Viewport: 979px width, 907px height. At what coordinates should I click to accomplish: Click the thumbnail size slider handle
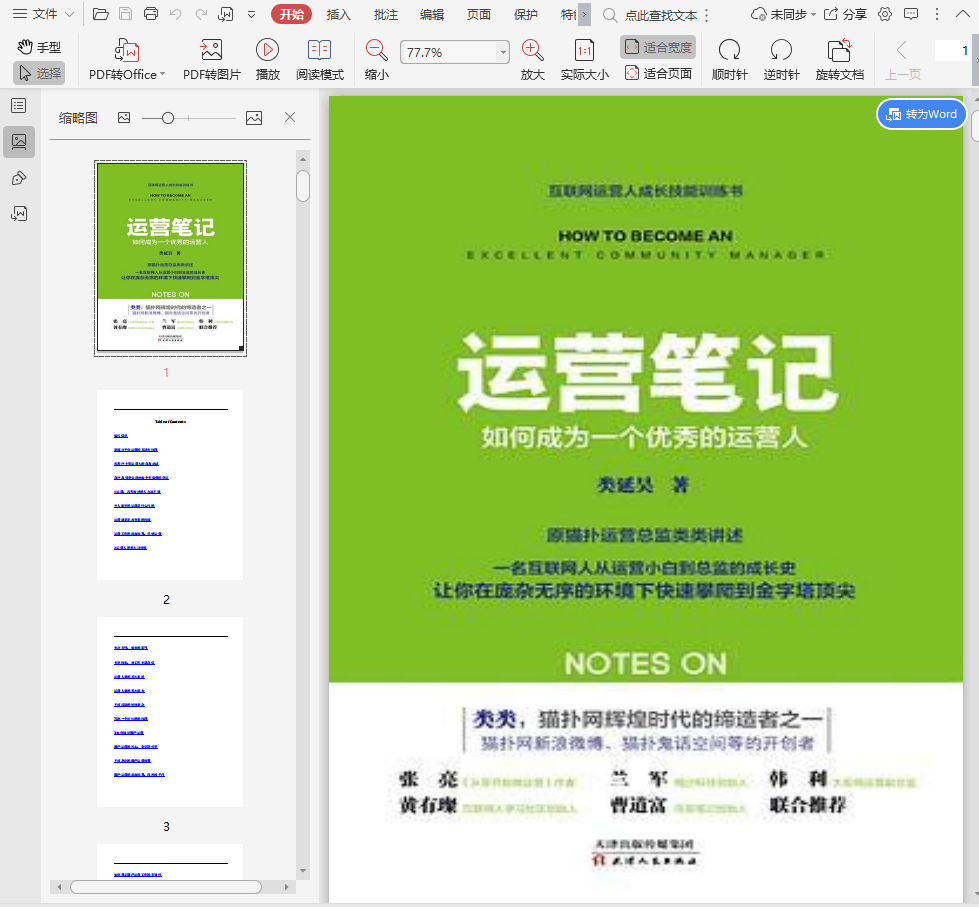pos(168,118)
